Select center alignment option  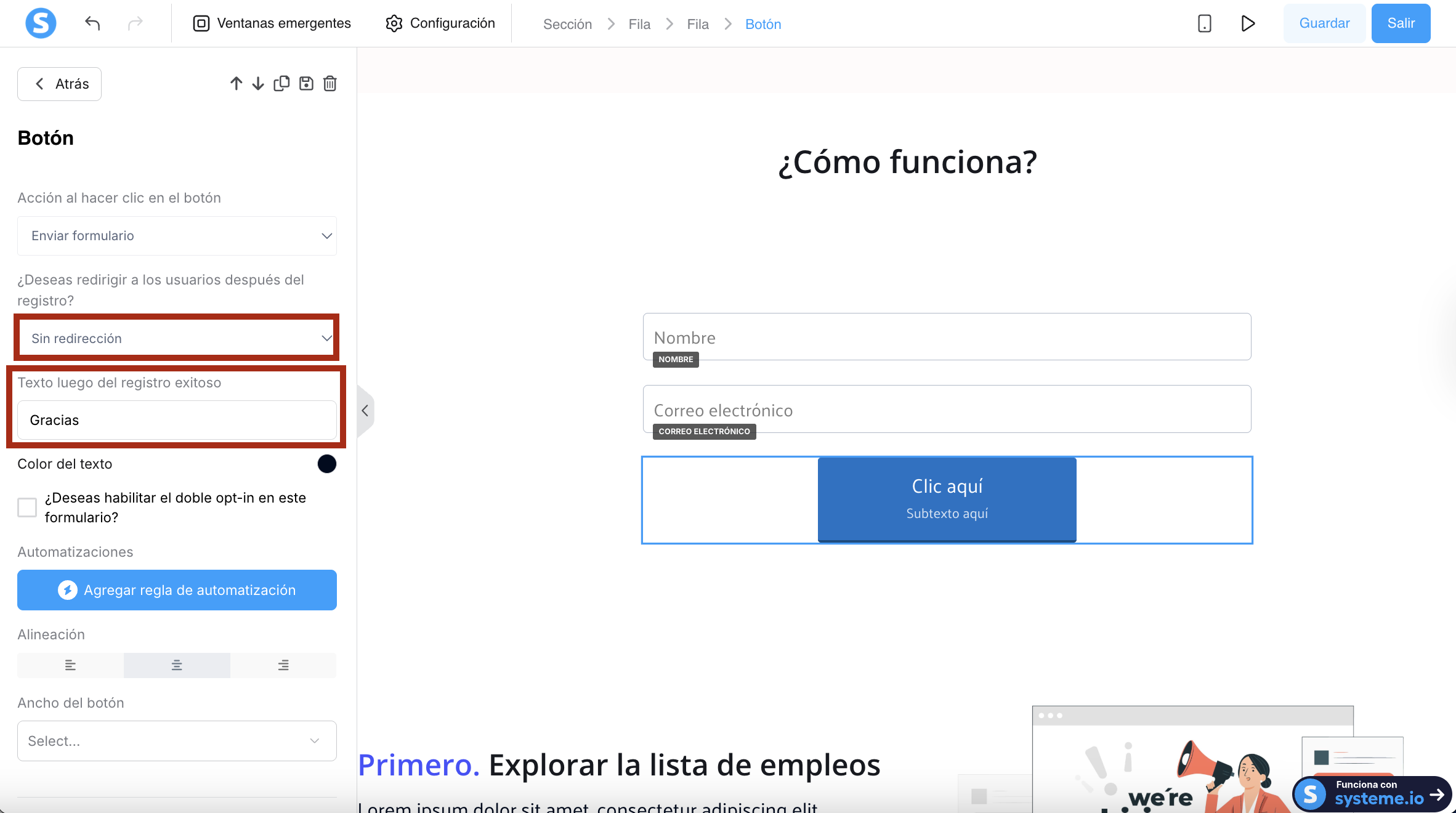[177, 665]
